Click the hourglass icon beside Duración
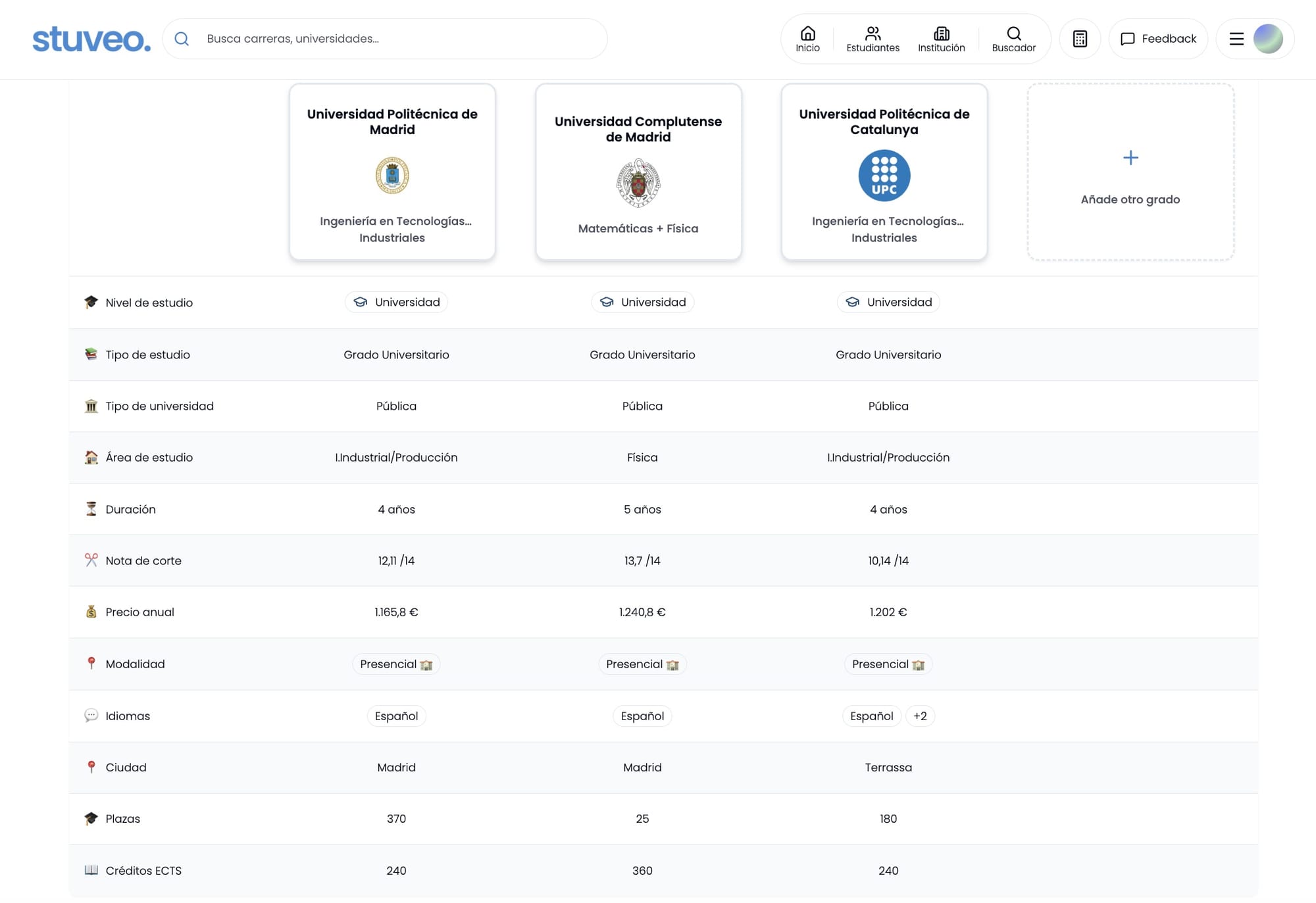Image resolution: width=1316 pixels, height=903 pixels. pos(91,508)
